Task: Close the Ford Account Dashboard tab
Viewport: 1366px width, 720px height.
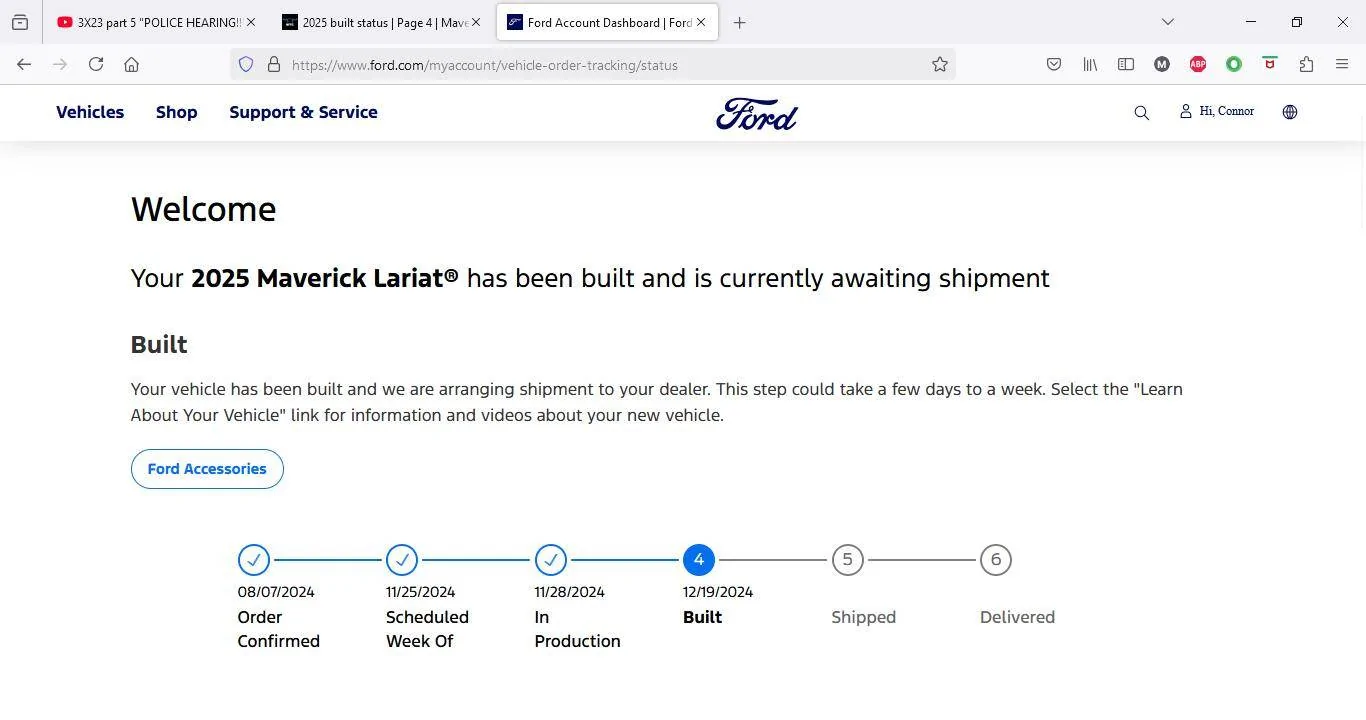Action: (x=701, y=22)
